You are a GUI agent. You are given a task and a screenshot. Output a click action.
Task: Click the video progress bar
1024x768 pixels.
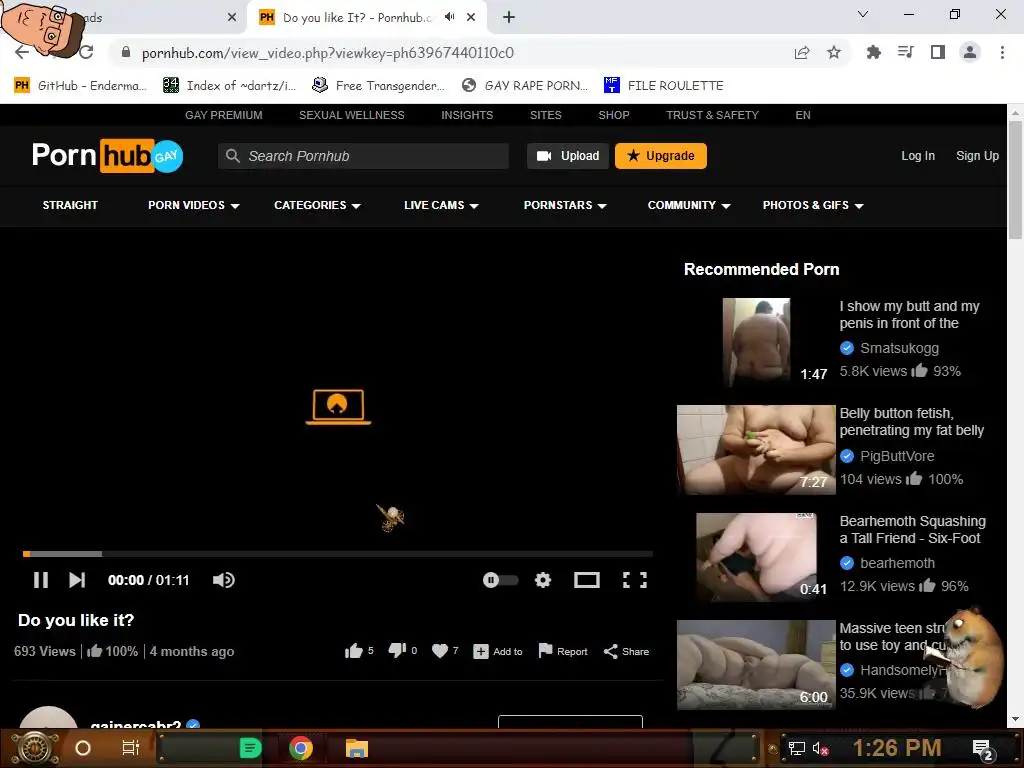click(x=338, y=554)
